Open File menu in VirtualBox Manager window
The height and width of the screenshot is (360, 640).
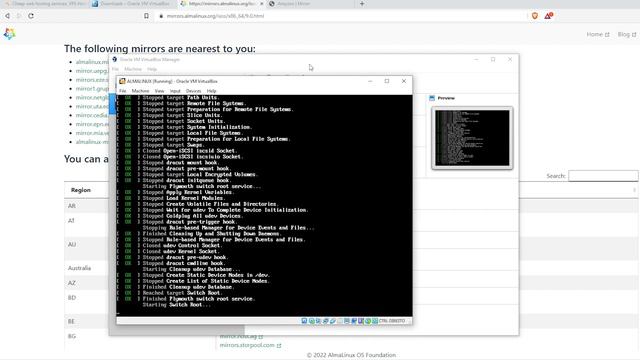click(116, 69)
